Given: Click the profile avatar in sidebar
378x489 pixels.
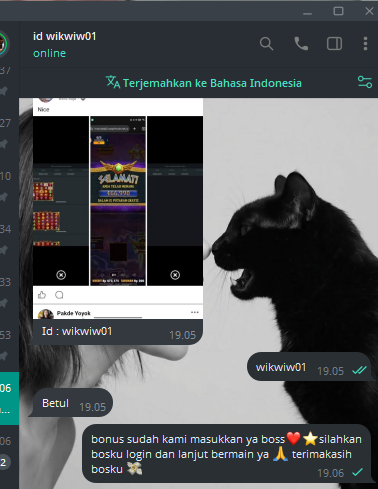Looking at the screenshot, I should (3, 44).
